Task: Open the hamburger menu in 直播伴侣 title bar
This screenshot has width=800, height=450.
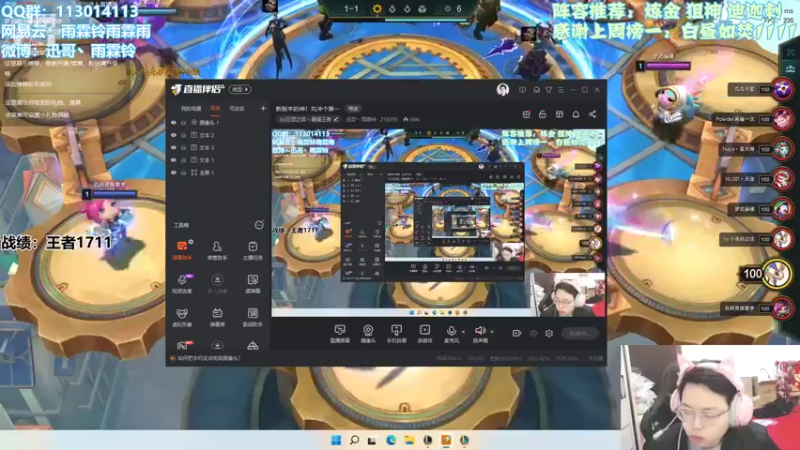Action: coord(561,90)
